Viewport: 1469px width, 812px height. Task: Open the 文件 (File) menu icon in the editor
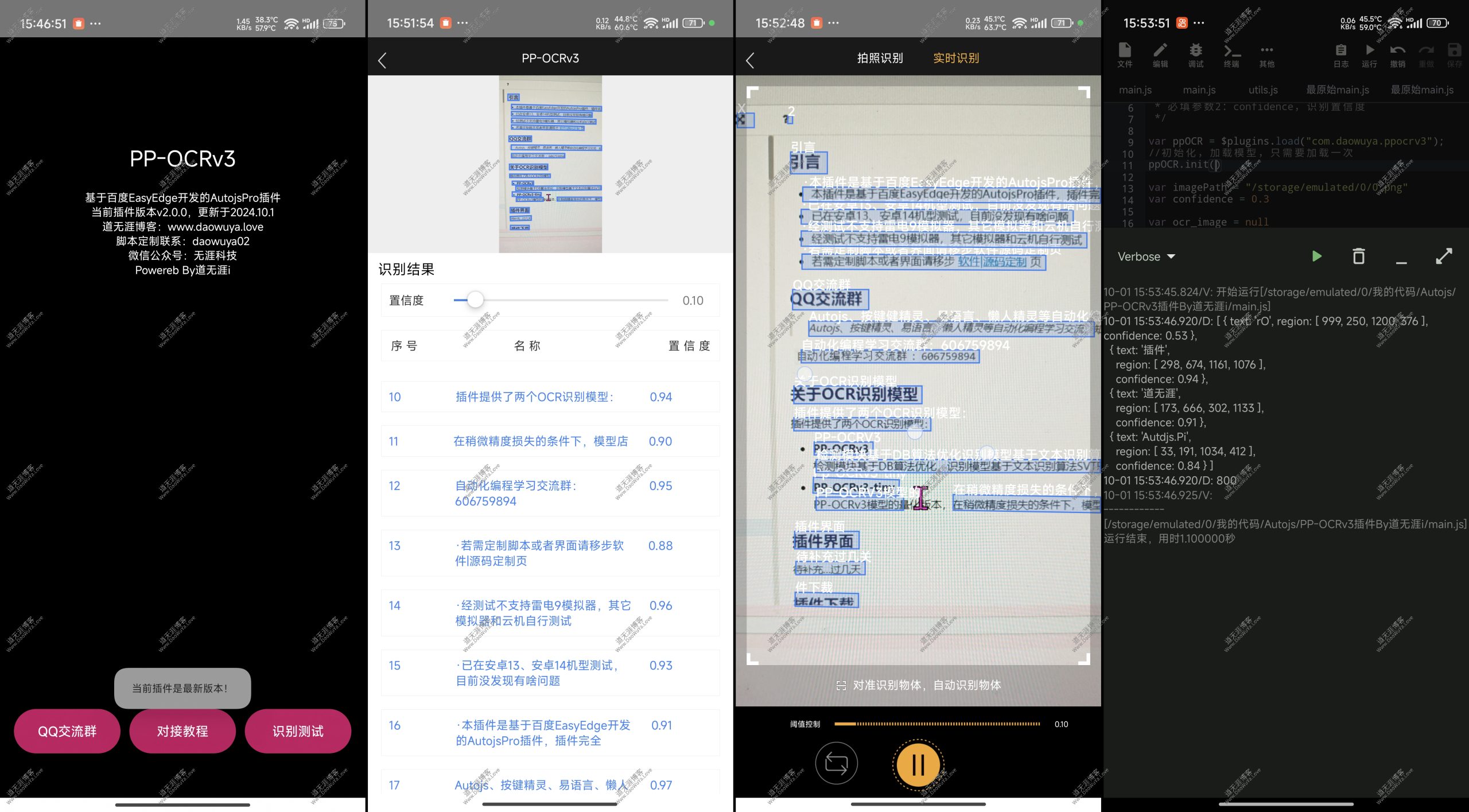(1125, 55)
